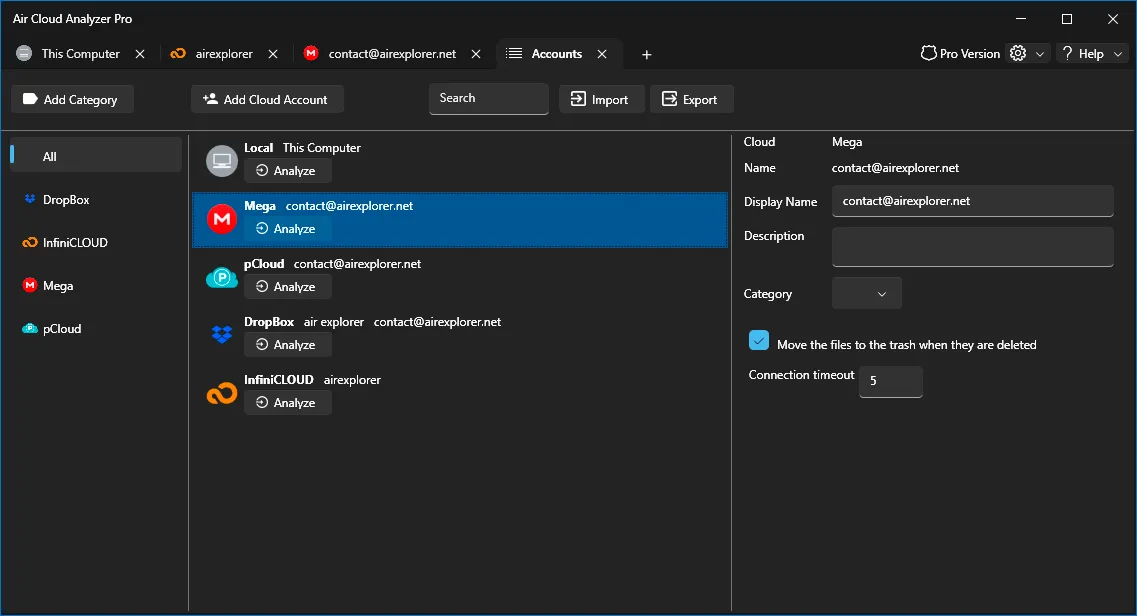This screenshot has width=1137, height=616.
Task: Click the InfiniCLOUD account icon in list
Action: coord(222,393)
